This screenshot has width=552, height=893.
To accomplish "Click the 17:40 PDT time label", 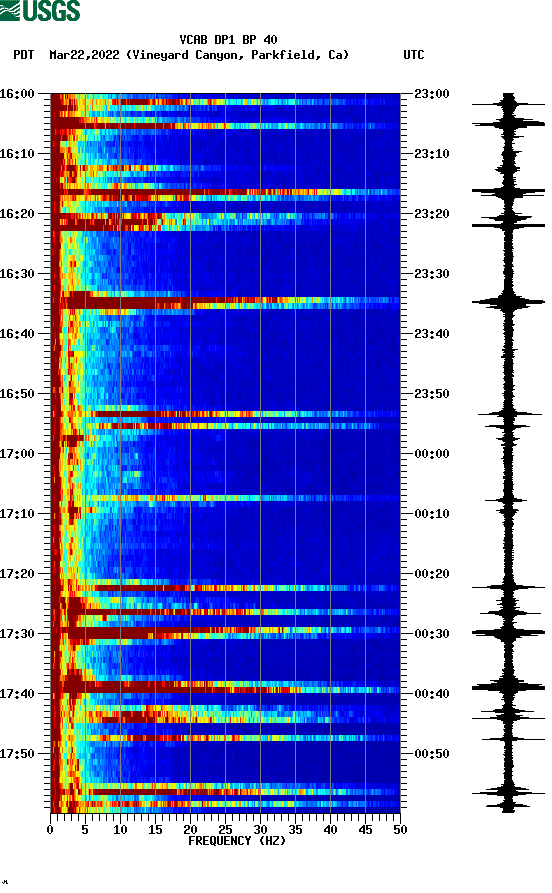I will click(17, 694).
